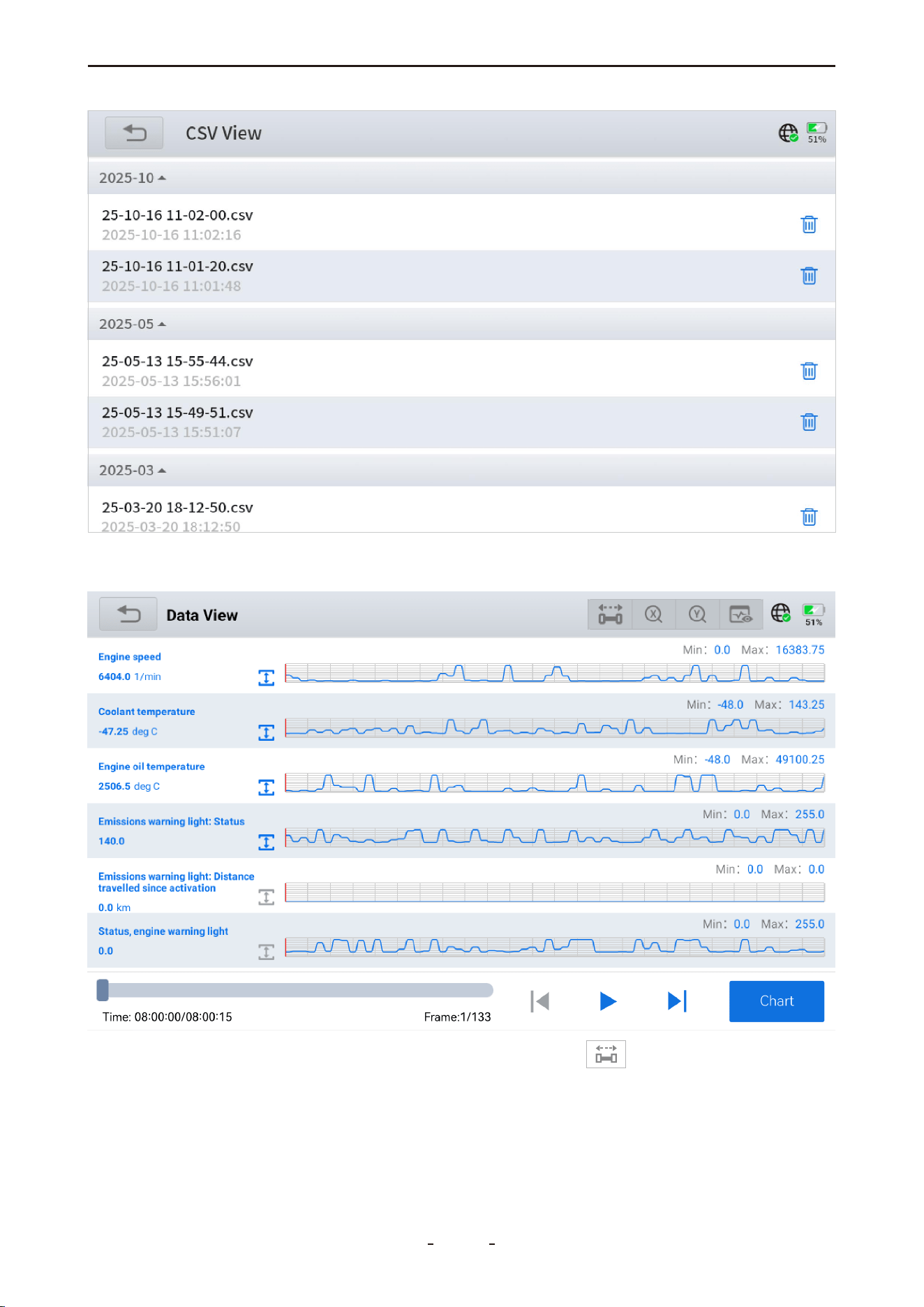Select the Y-axis zoom tool
924x1307 pixels.
(697, 614)
